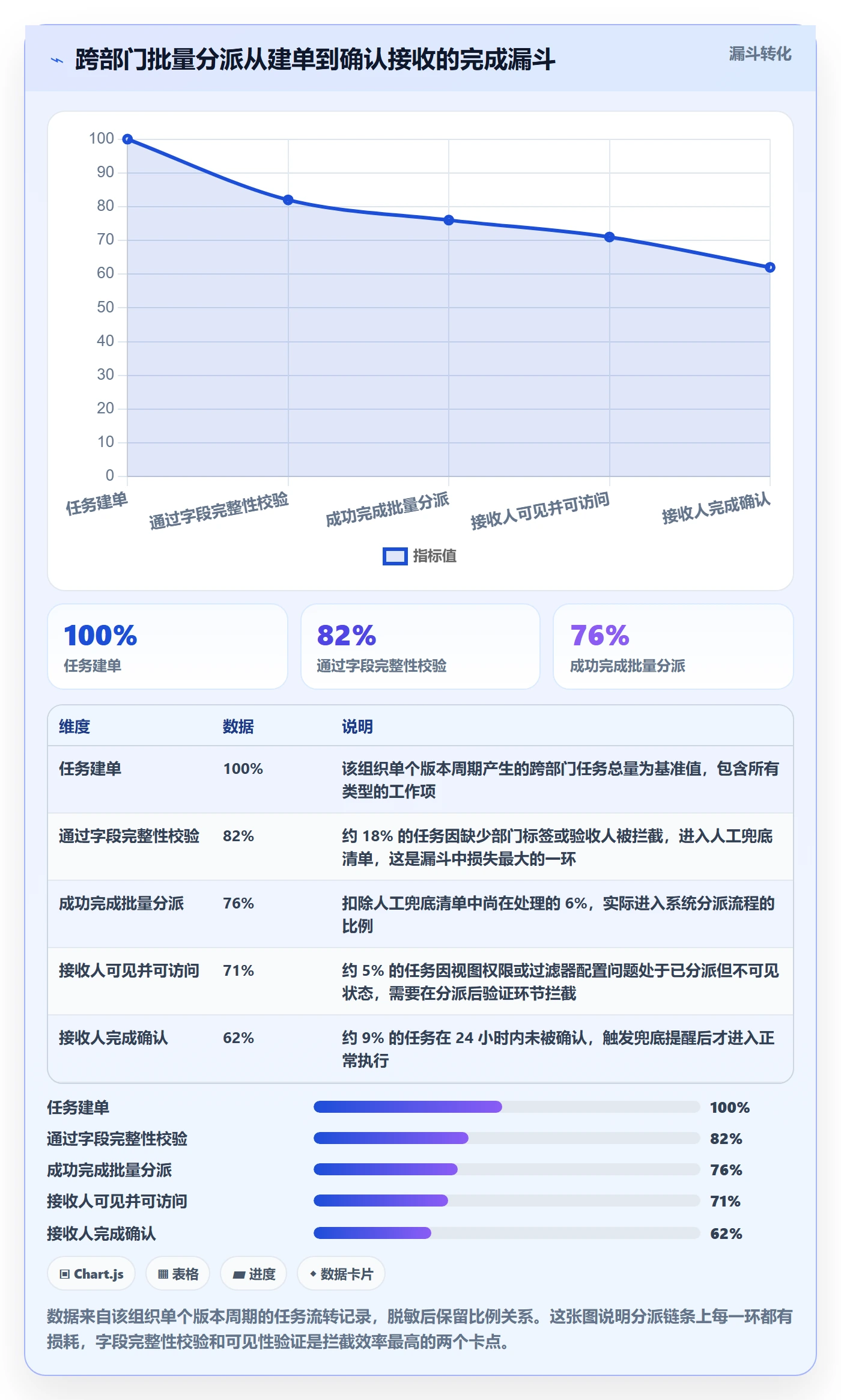
Task: Click the 接收人可见并可访问 progress bar
Action: [x=507, y=1201]
